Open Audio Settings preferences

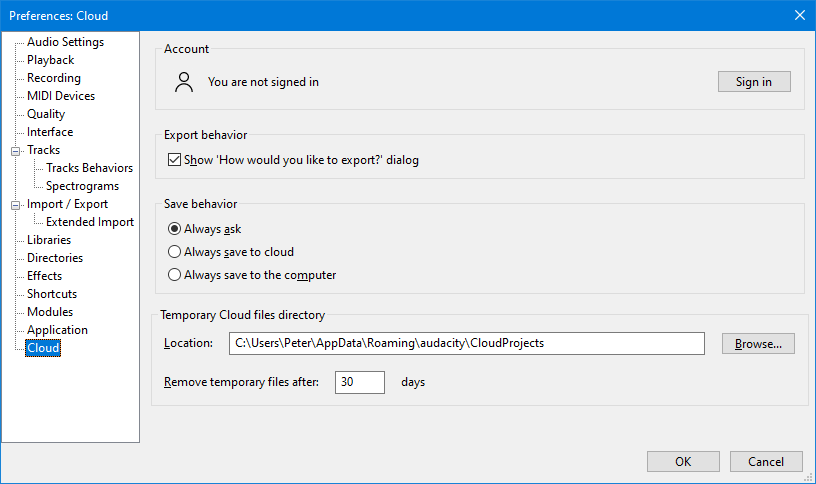(65, 42)
